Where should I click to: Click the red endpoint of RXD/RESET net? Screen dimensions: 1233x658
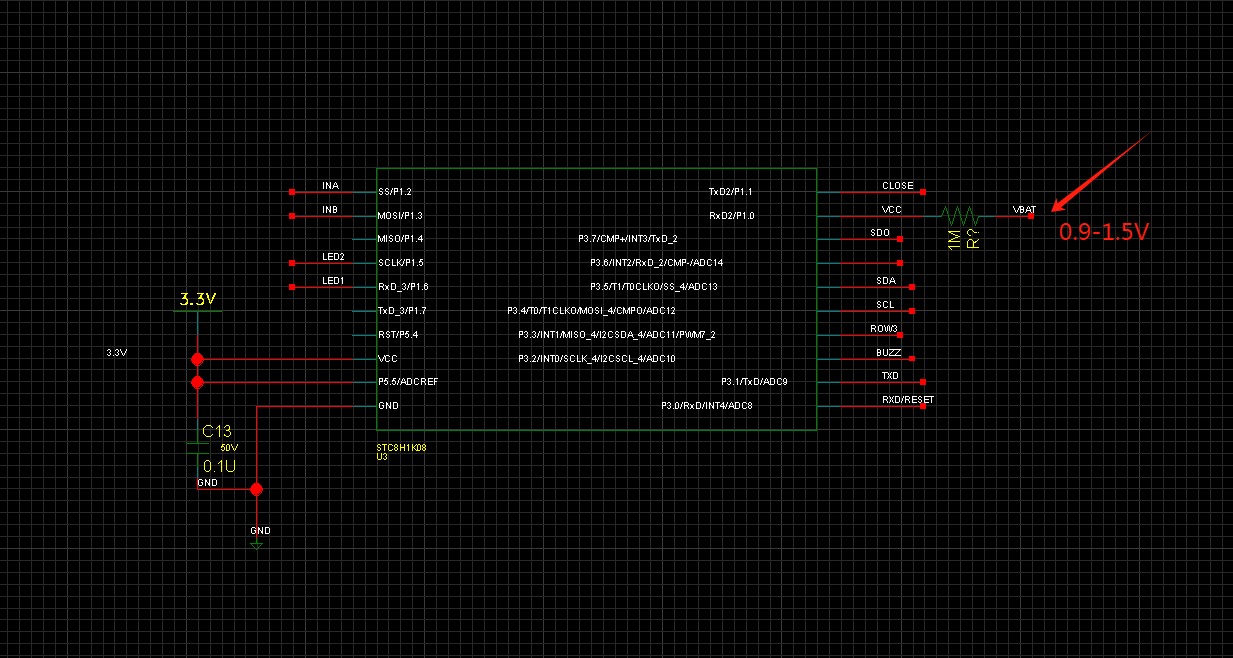point(923,406)
